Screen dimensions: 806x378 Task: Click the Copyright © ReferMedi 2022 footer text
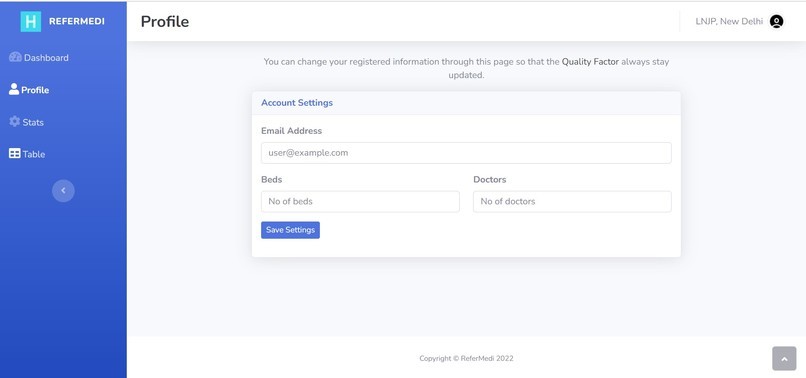pos(466,358)
